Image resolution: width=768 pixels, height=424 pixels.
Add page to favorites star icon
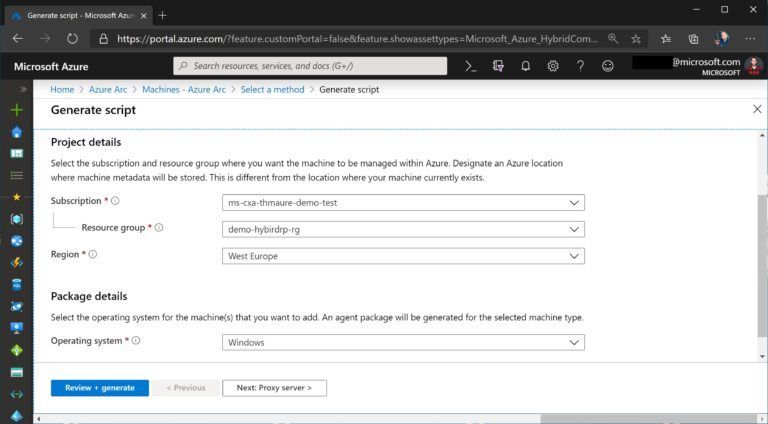click(x=636, y=39)
